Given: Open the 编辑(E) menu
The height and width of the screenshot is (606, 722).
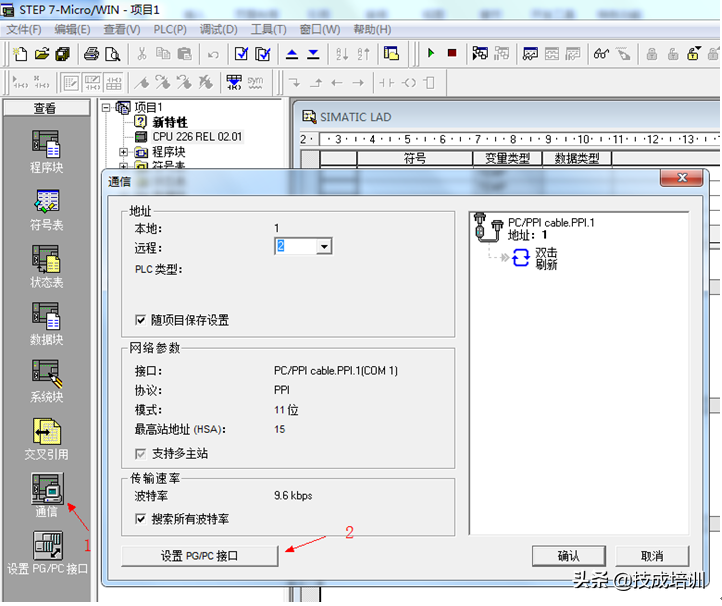Looking at the screenshot, I should pyautogui.click(x=72, y=29).
